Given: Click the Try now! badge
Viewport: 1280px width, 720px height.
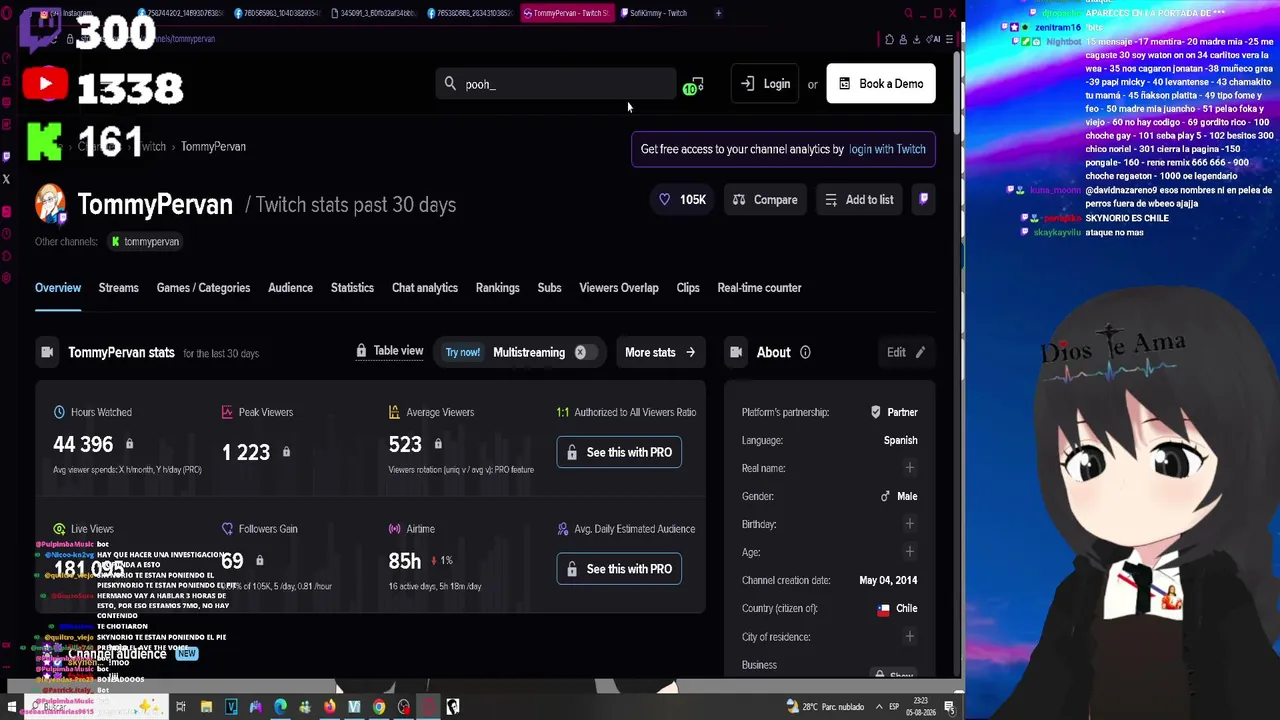Looking at the screenshot, I should click(x=463, y=352).
